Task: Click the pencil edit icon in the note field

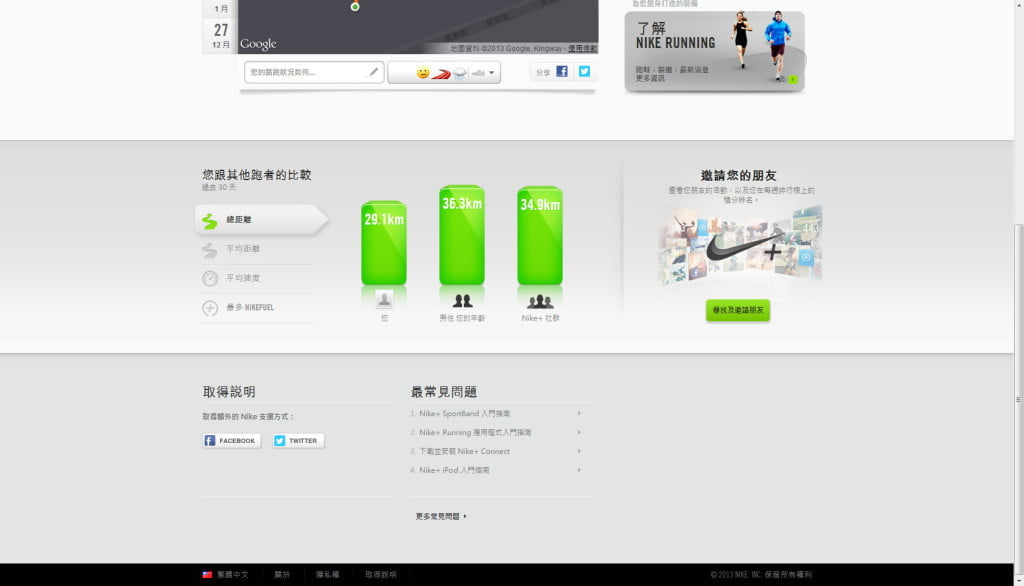Action: (374, 72)
